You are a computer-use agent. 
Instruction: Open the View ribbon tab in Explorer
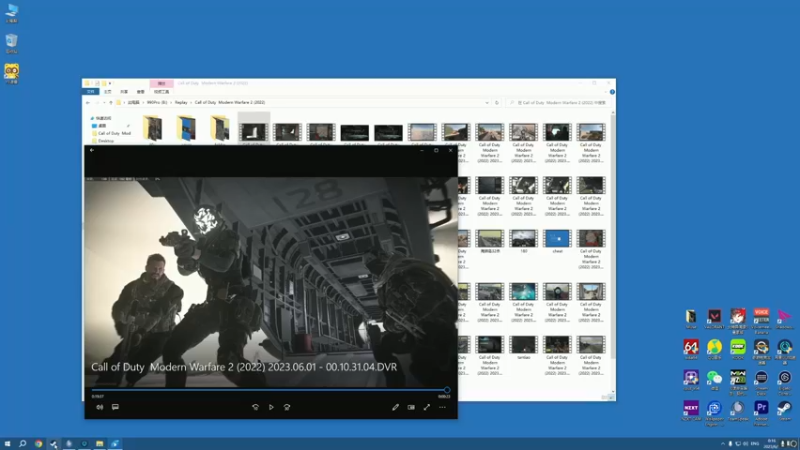(x=141, y=92)
